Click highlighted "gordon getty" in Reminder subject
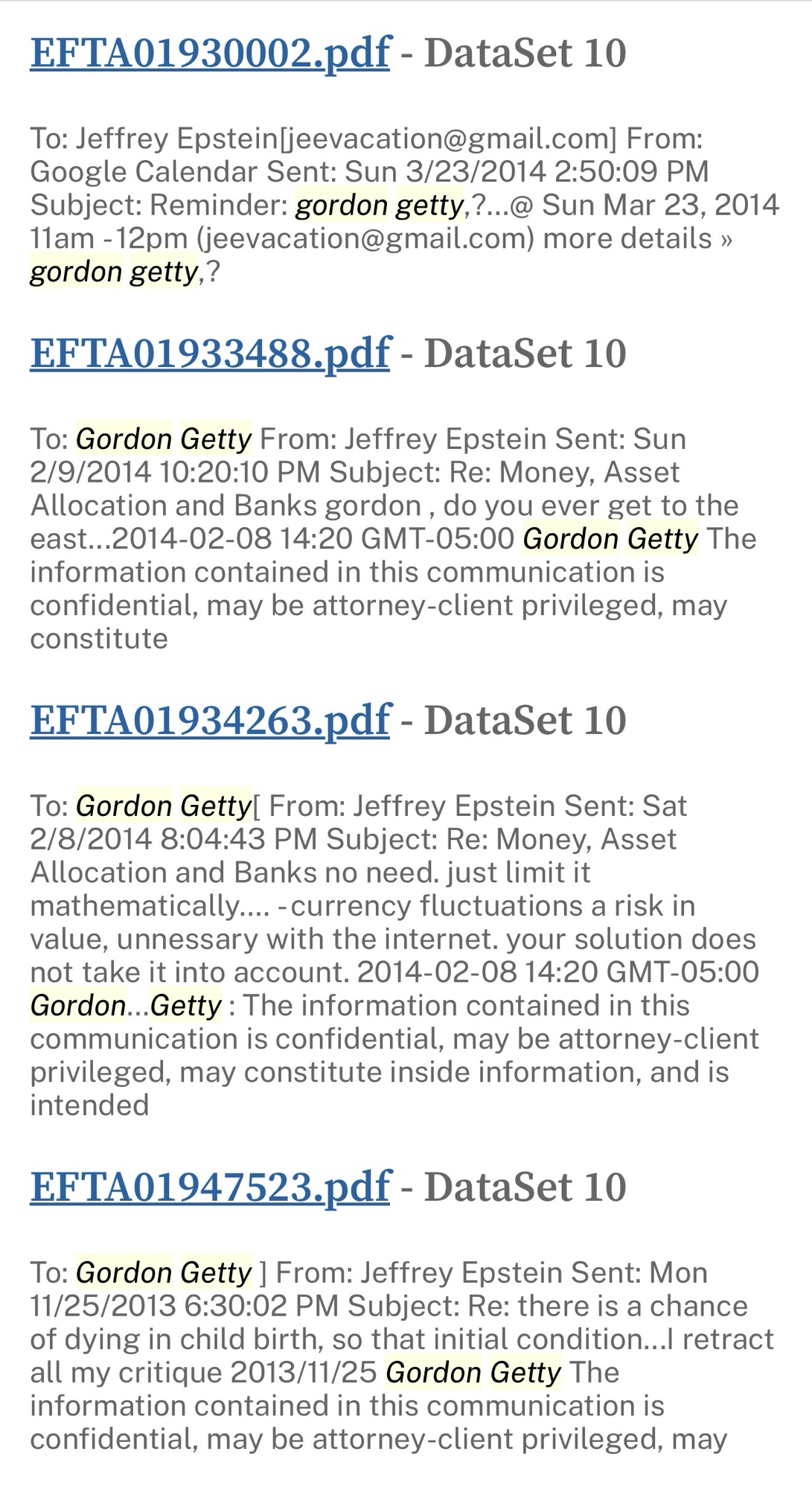Screen dimensions: 812x1489 pyautogui.click(x=380, y=205)
